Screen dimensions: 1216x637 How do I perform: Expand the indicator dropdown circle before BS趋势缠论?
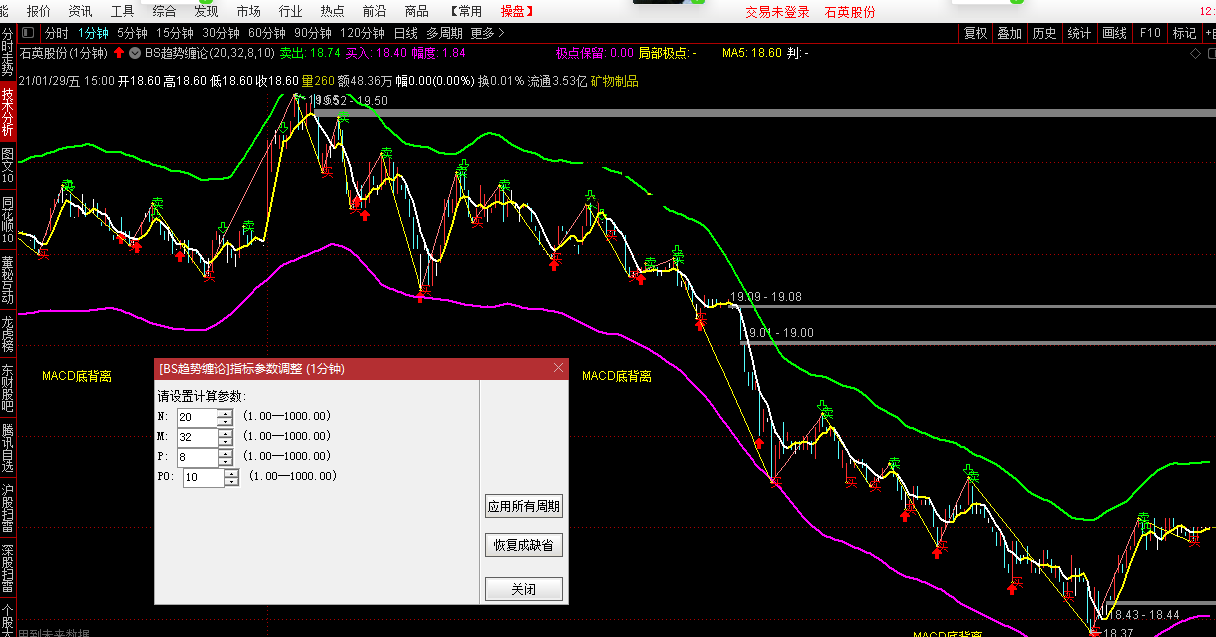pos(135,52)
